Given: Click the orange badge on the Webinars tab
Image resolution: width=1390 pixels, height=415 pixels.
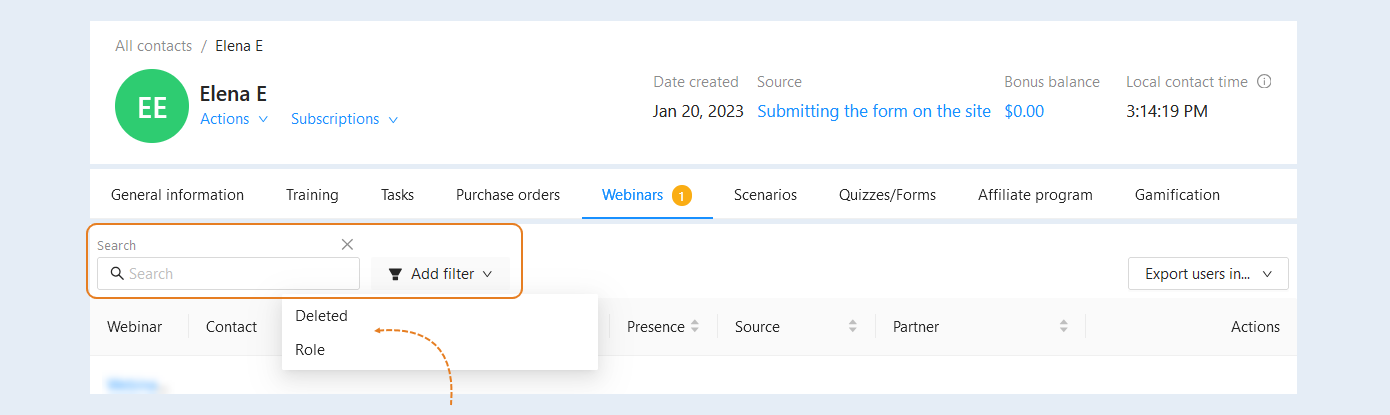Looking at the screenshot, I should (x=682, y=196).
